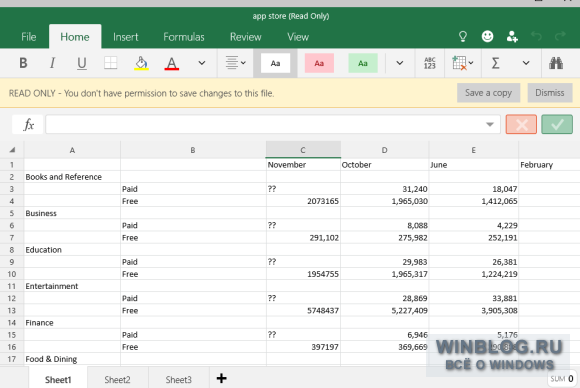The image size is (580, 388).
Task: Select column B header
Action: [x=193, y=150]
